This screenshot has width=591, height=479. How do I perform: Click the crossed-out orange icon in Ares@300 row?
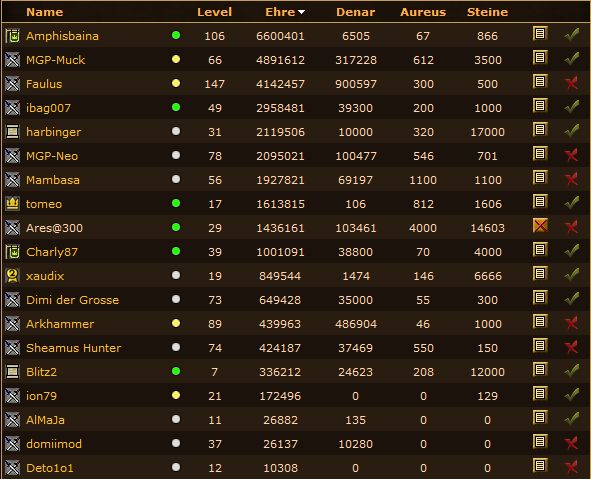[540, 226]
